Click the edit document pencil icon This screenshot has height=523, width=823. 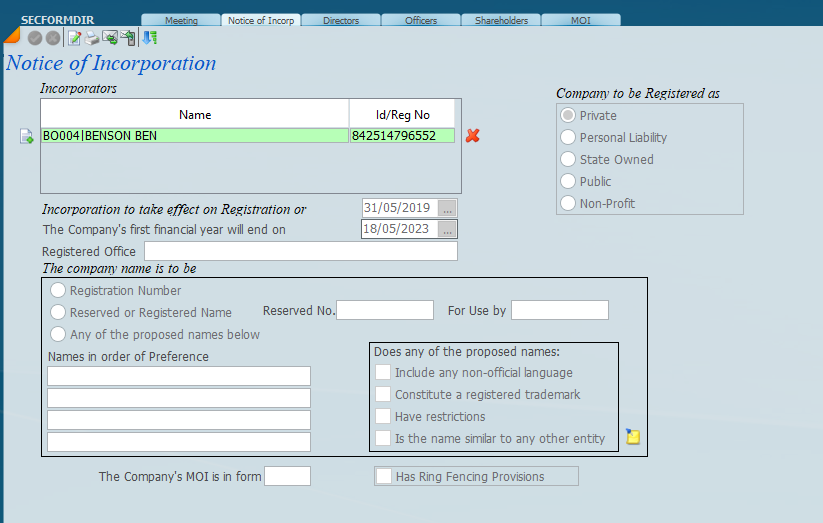point(74,38)
